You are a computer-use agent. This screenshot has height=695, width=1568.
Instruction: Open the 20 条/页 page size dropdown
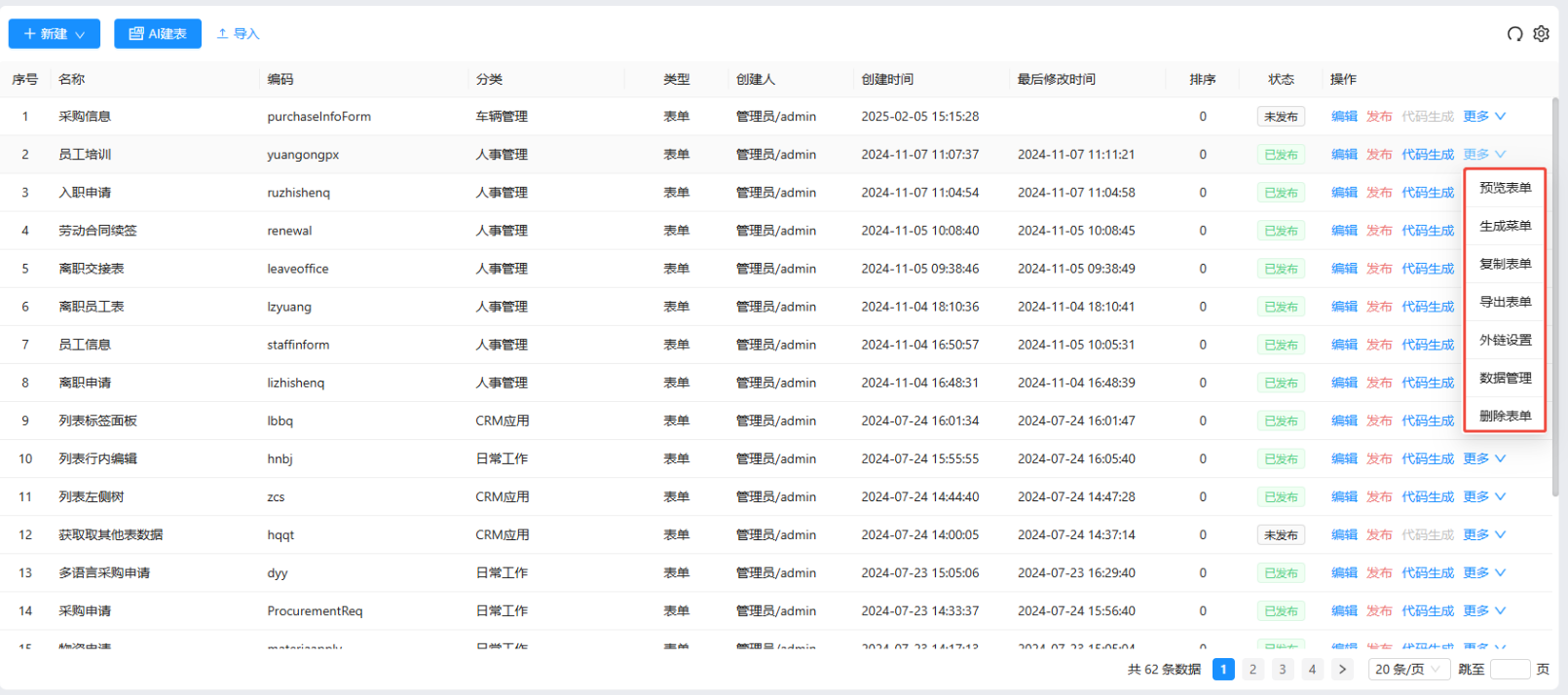1408,670
